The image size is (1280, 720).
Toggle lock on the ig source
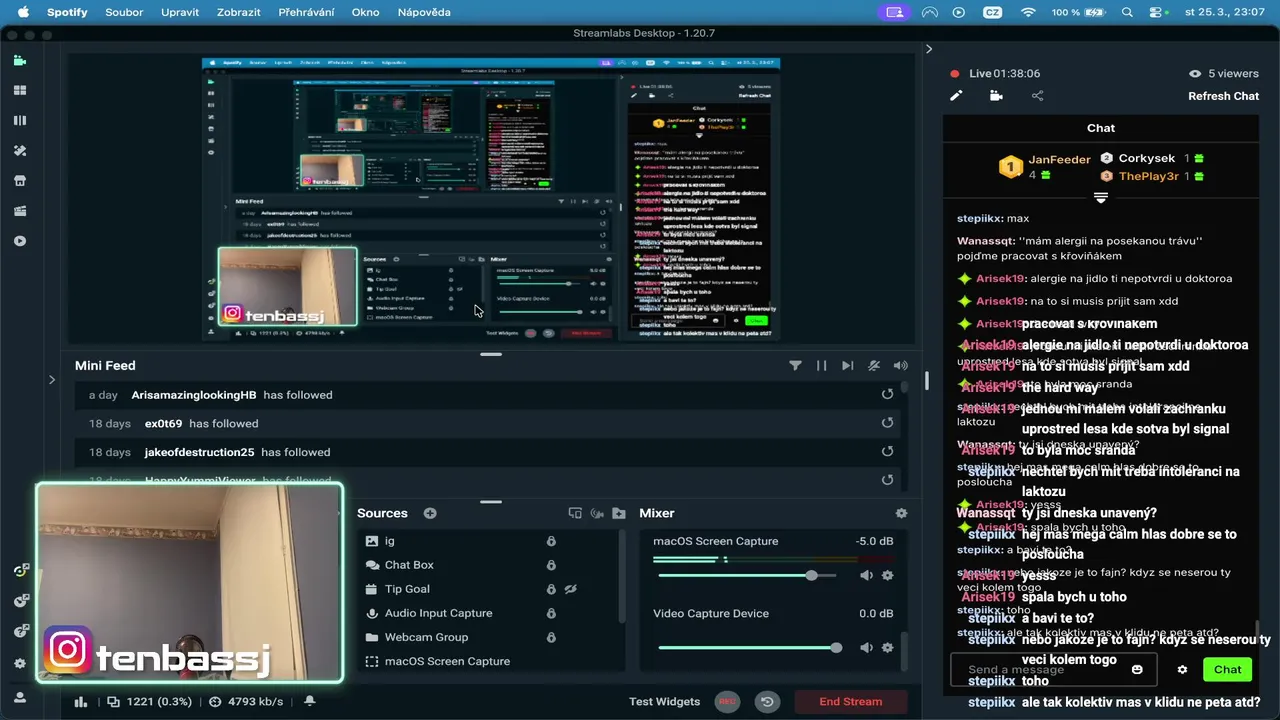[551, 541]
